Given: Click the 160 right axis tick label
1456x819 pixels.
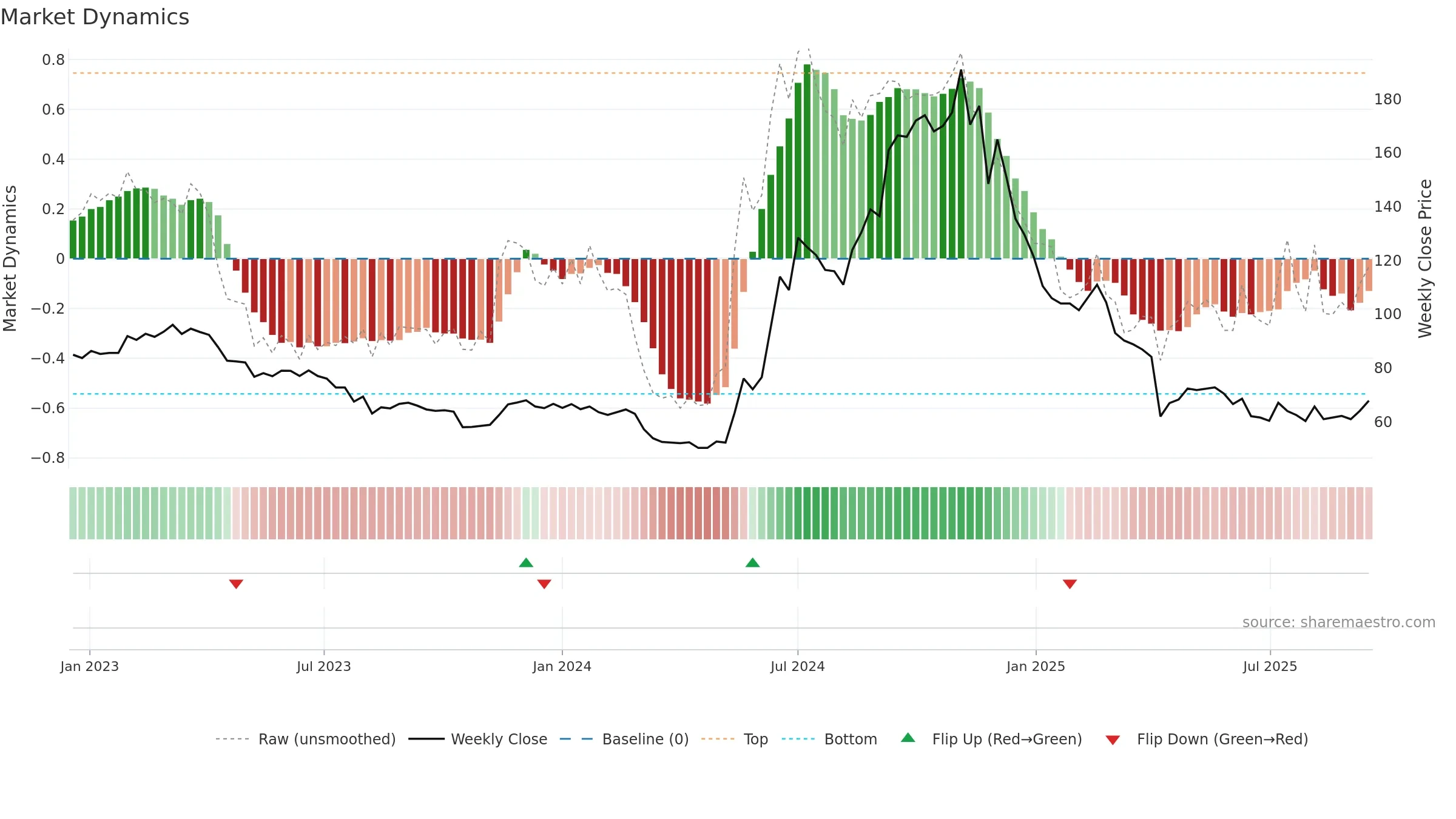Looking at the screenshot, I should coord(1387,153).
